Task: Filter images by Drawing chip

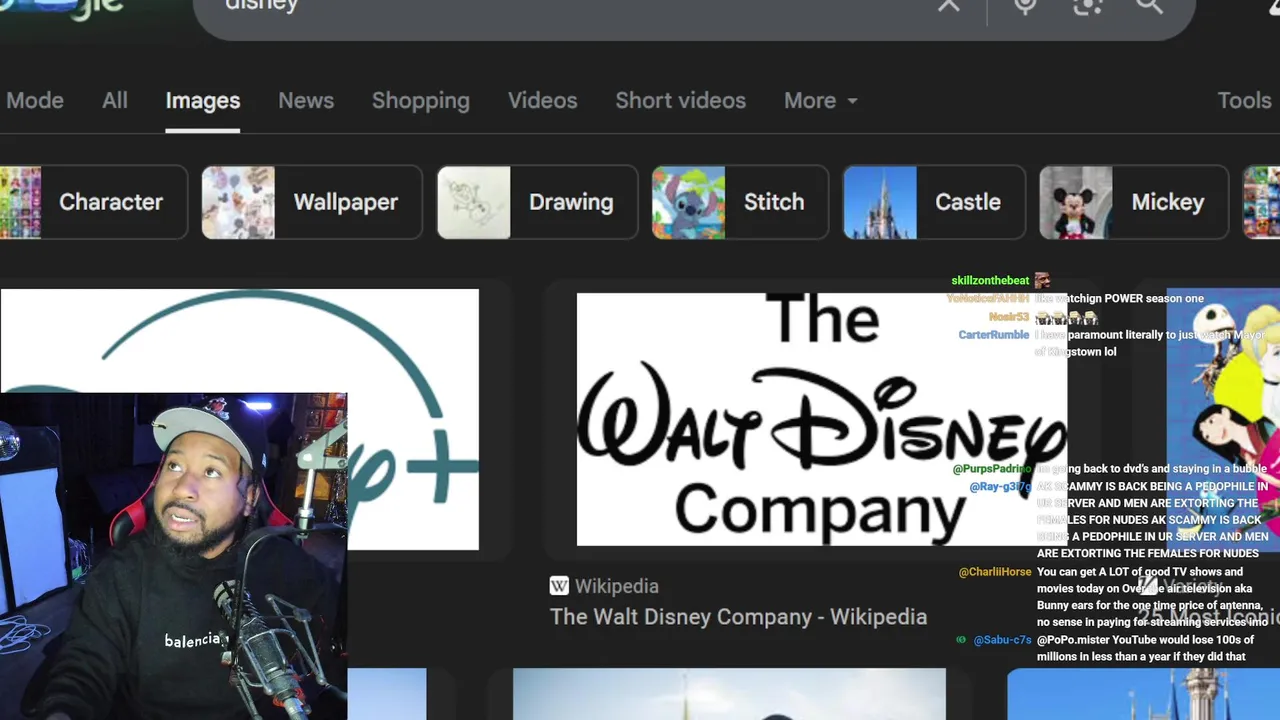Action: pyautogui.click(x=537, y=202)
